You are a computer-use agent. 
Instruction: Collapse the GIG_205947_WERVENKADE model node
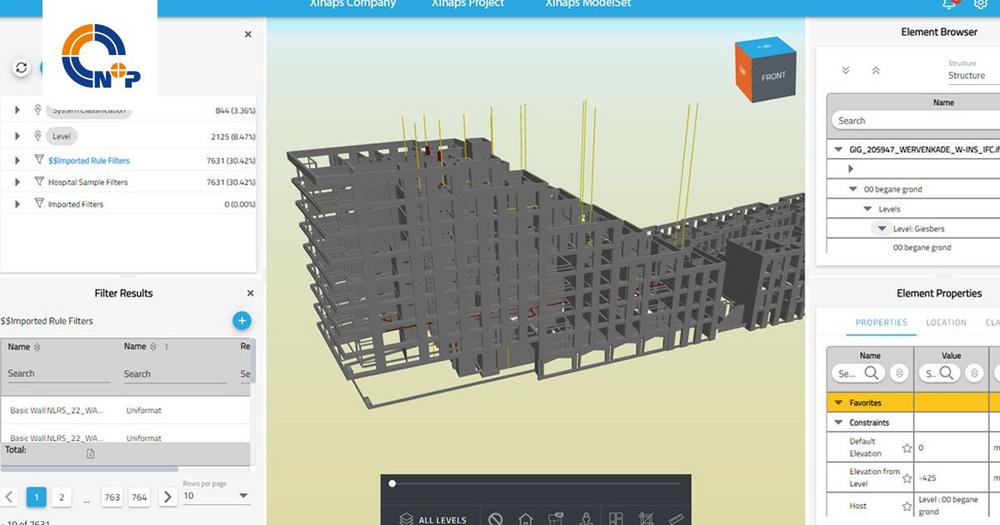click(839, 150)
